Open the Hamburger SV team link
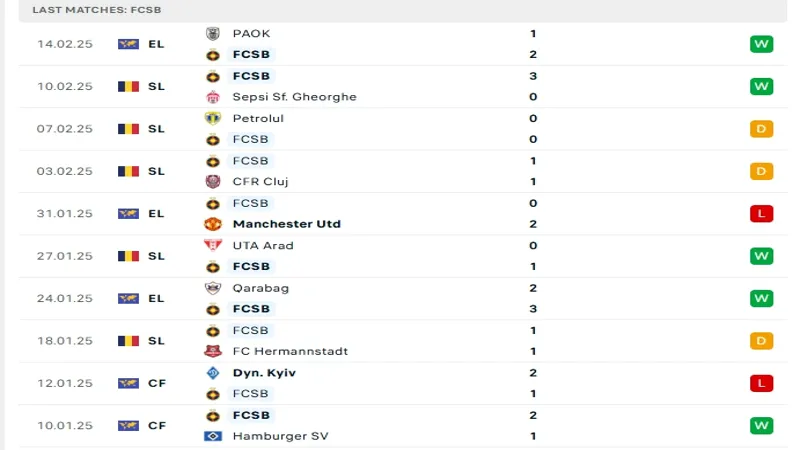Screen dimensions: 800x450 (x=280, y=436)
